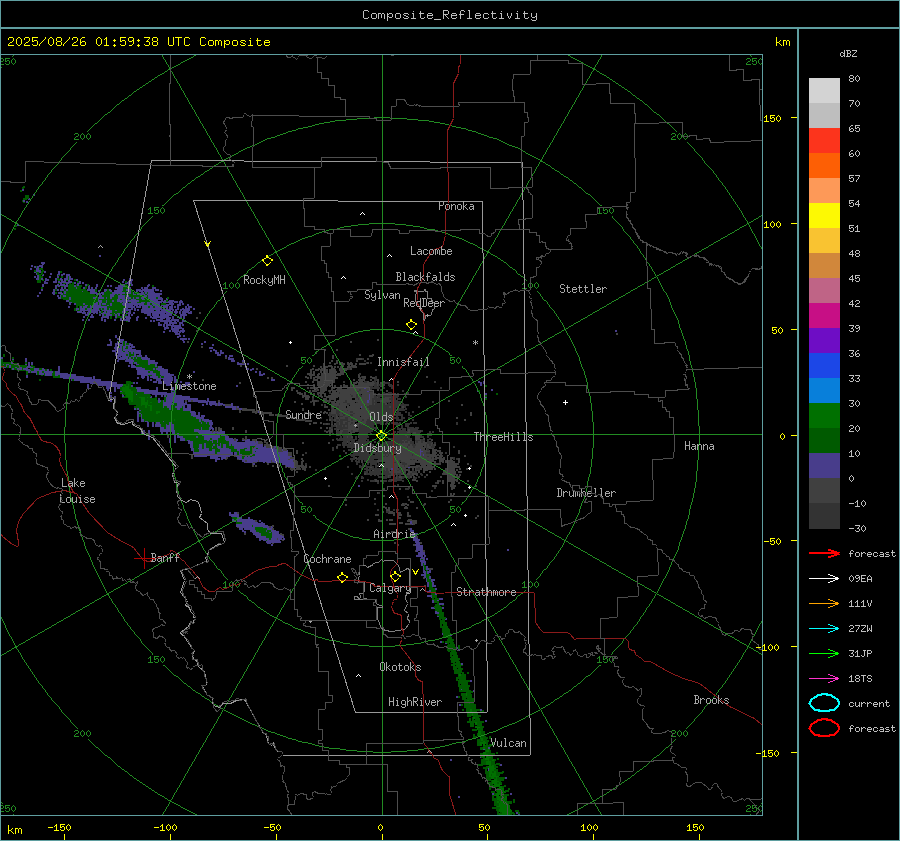
Task: Click the Cochrane town label
Action: pyautogui.click(x=327, y=559)
